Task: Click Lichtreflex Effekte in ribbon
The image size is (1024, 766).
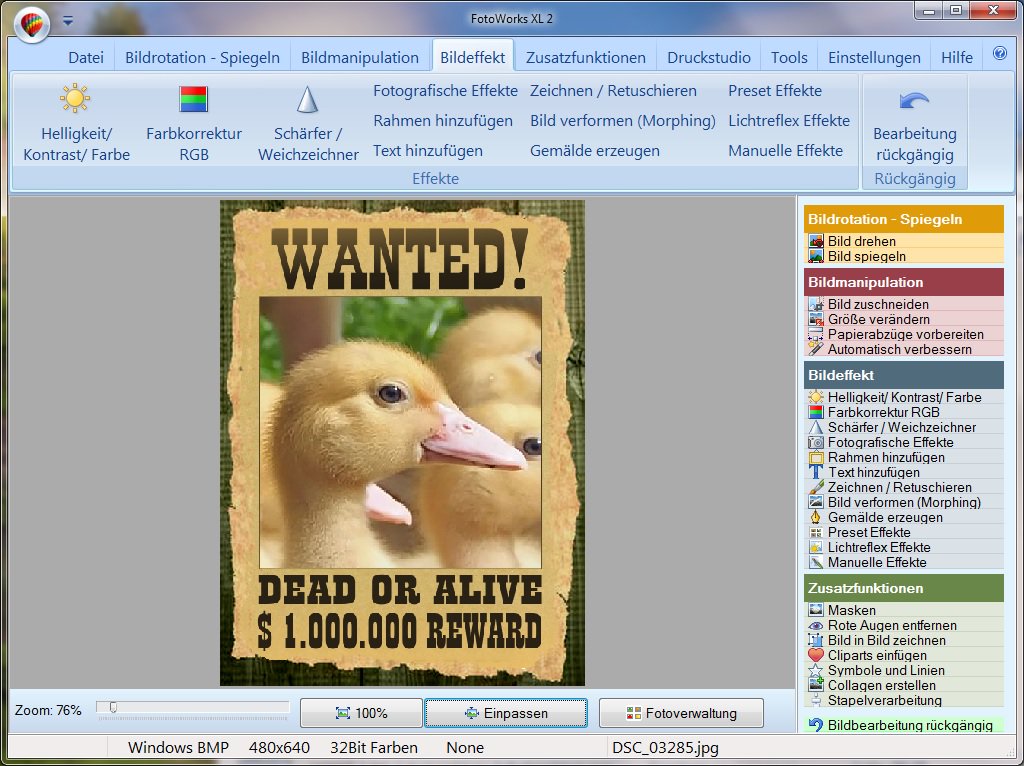Action: 789,121
